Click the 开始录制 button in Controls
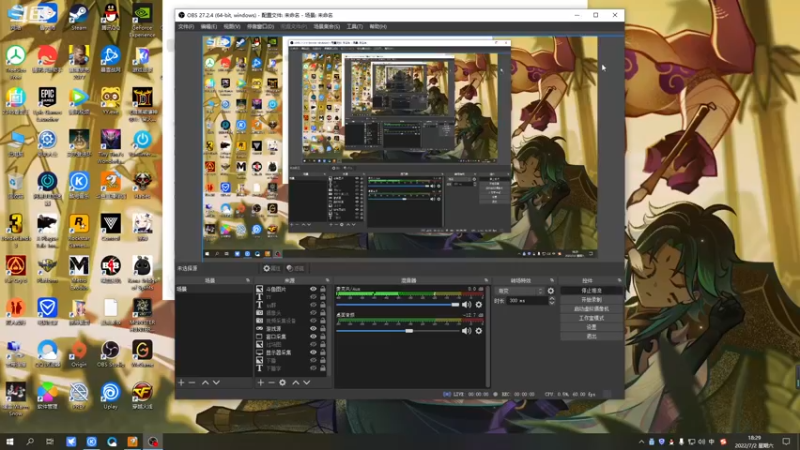Viewport: 800px width, 450px height. [x=591, y=300]
